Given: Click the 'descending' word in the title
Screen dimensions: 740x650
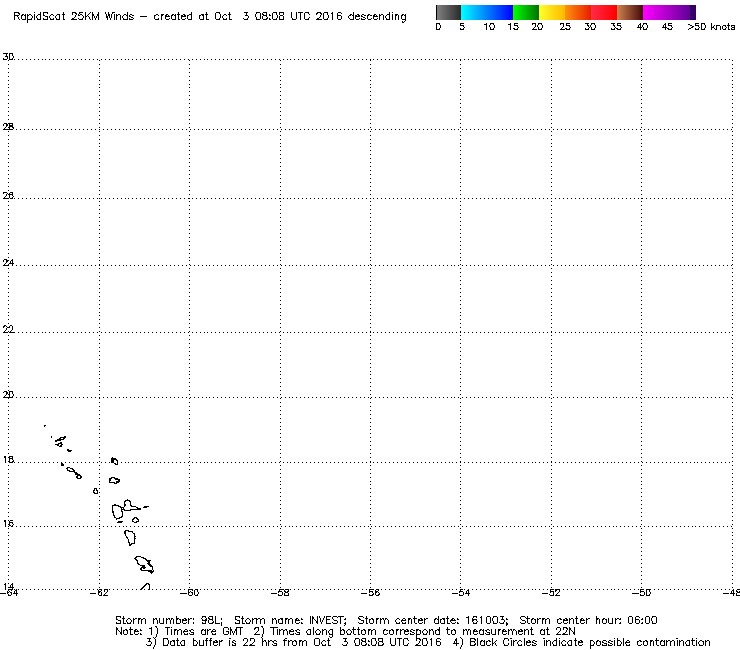Looking at the screenshot, I should pos(377,17).
